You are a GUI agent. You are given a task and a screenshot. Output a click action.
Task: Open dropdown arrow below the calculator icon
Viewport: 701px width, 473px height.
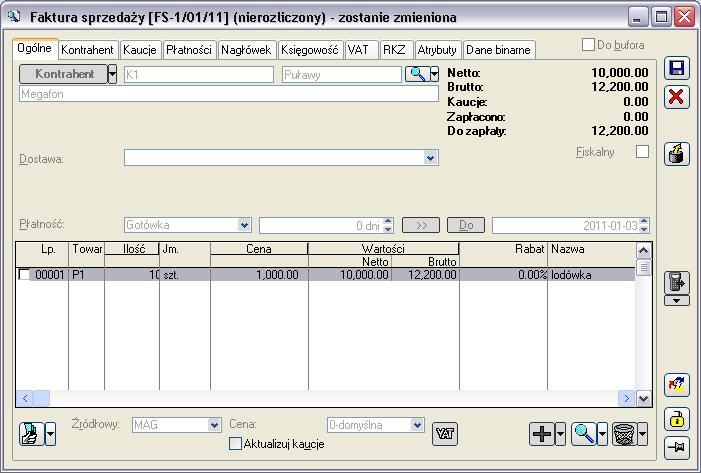pyautogui.click(x=676, y=301)
